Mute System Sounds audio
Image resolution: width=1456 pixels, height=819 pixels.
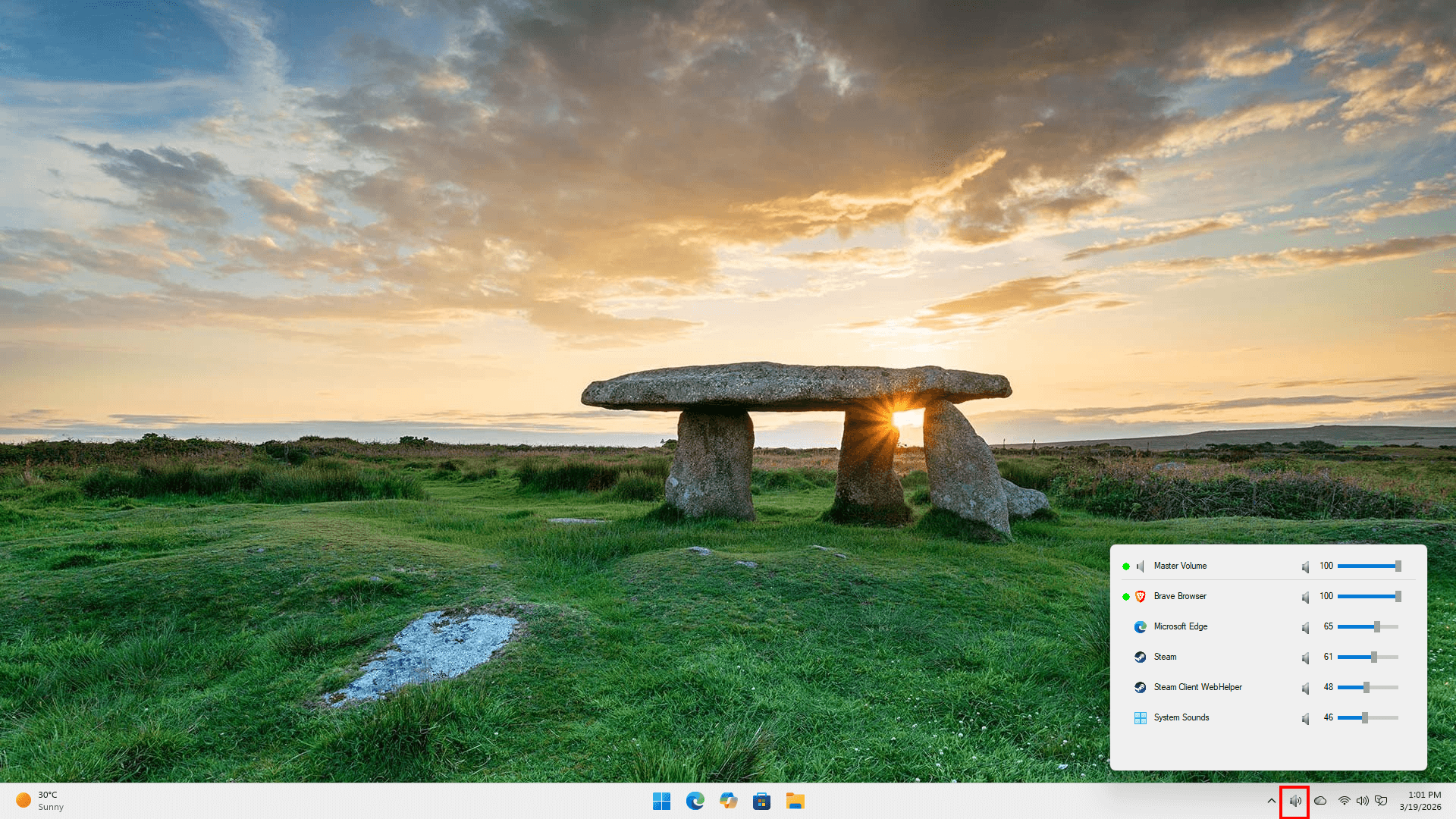(x=1305, y=718)
